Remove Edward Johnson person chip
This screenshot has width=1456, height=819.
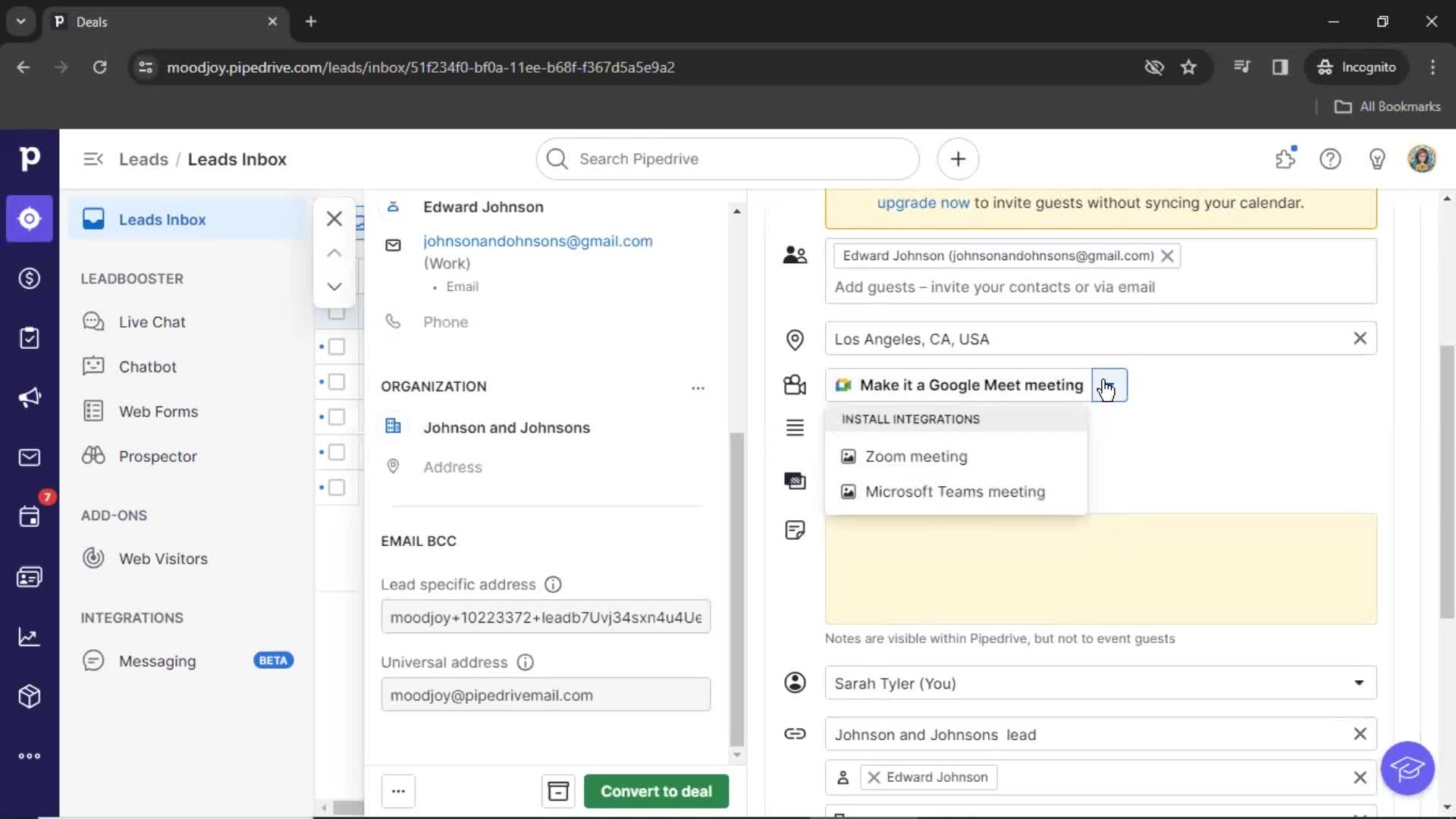click(874, 777)
